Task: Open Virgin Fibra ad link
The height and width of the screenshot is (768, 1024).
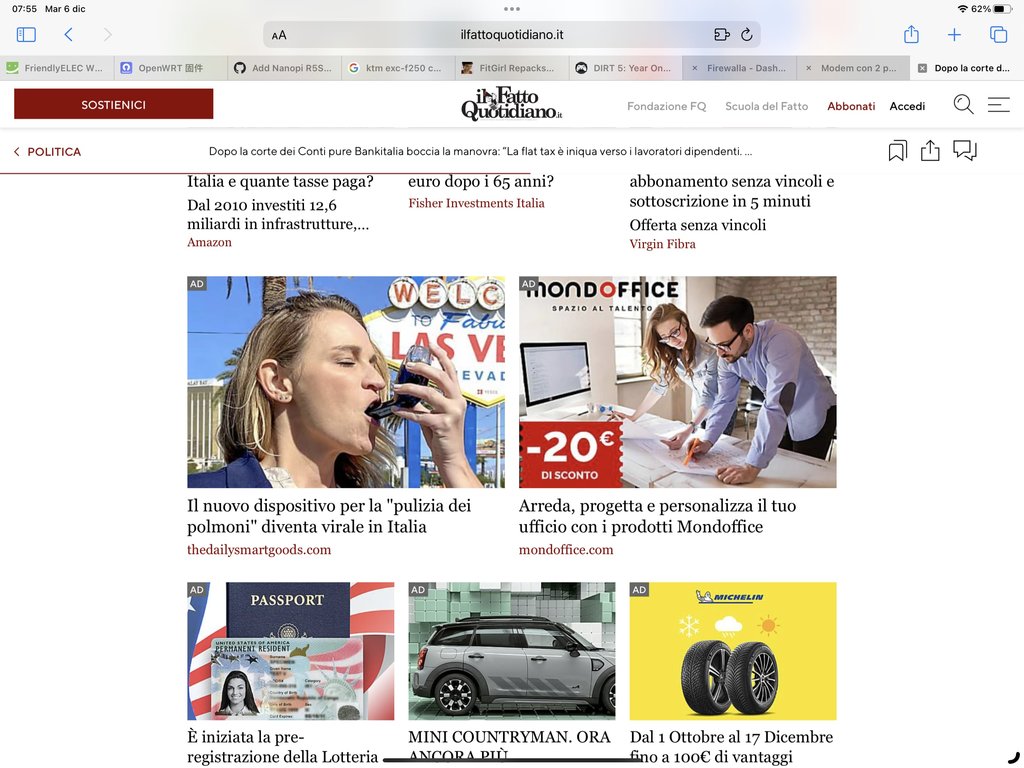Action: click(662, 244)
